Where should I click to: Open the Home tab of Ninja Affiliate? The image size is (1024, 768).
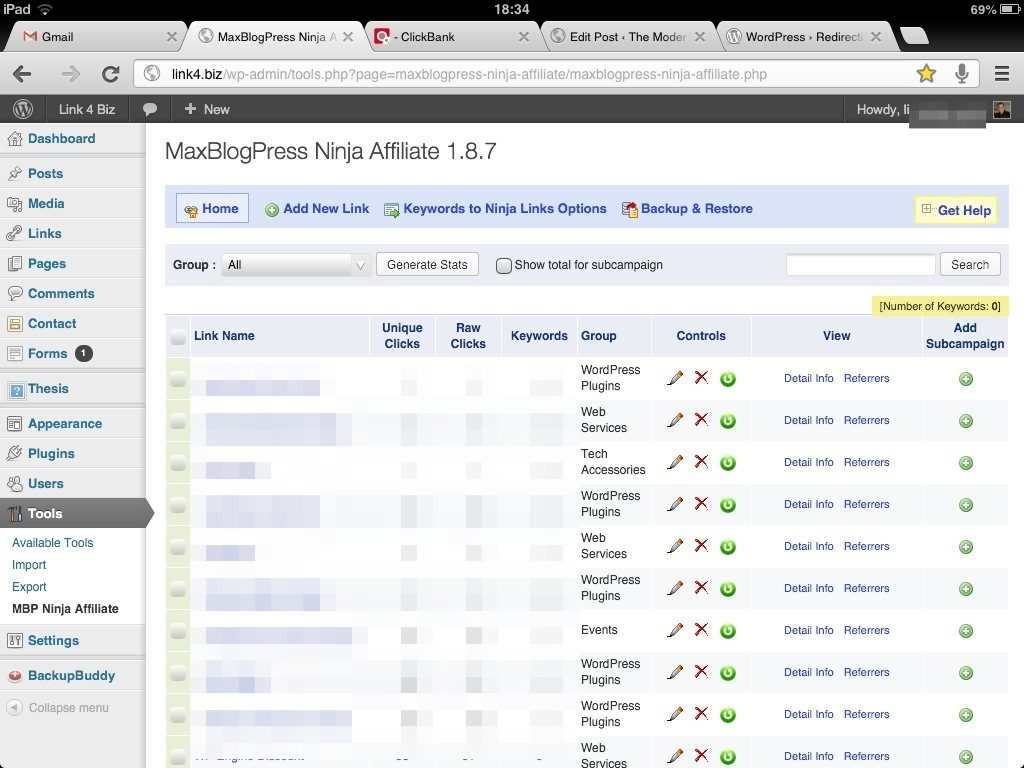click(x=212, y=208)
